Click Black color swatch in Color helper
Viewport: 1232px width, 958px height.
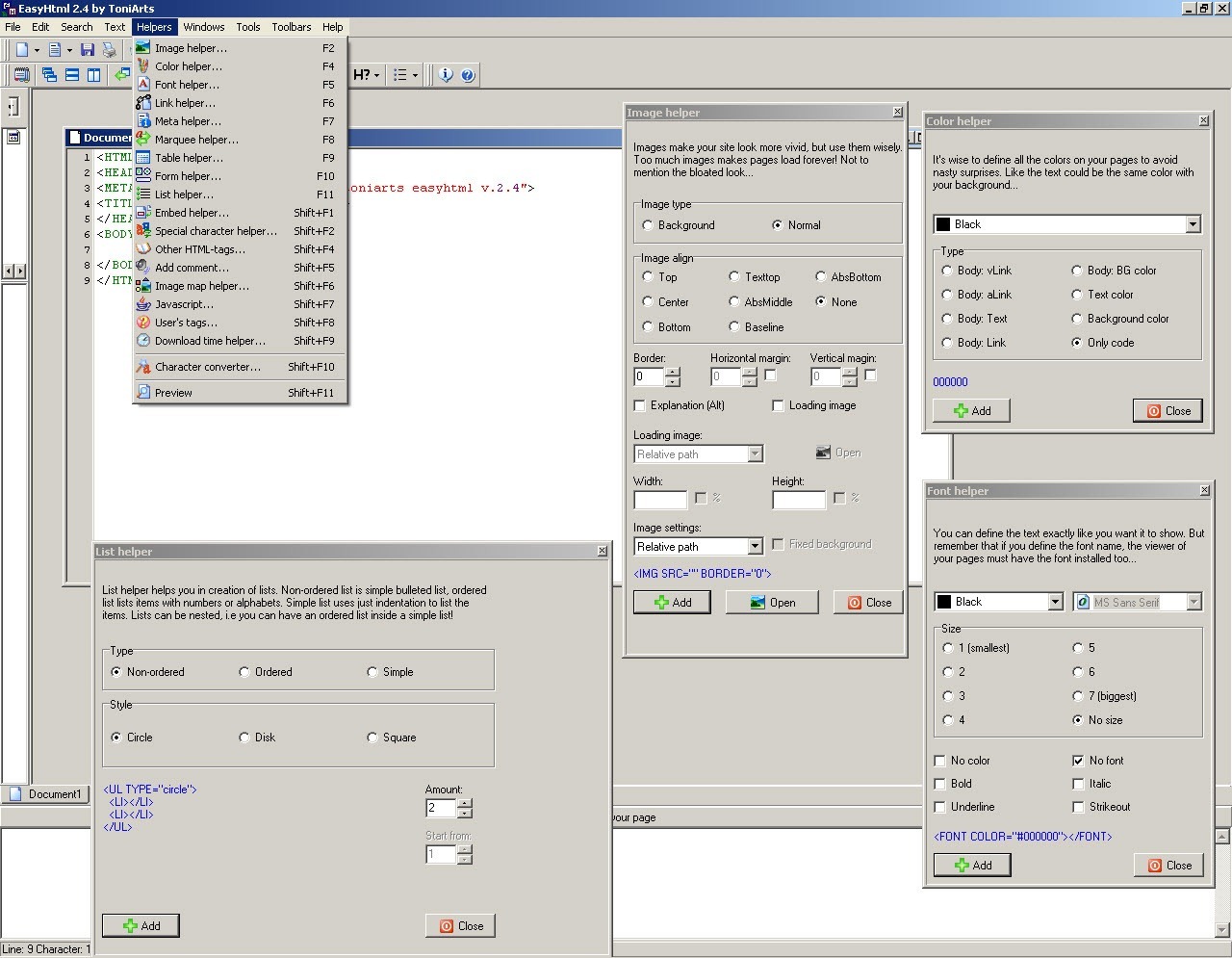[943, 224]
